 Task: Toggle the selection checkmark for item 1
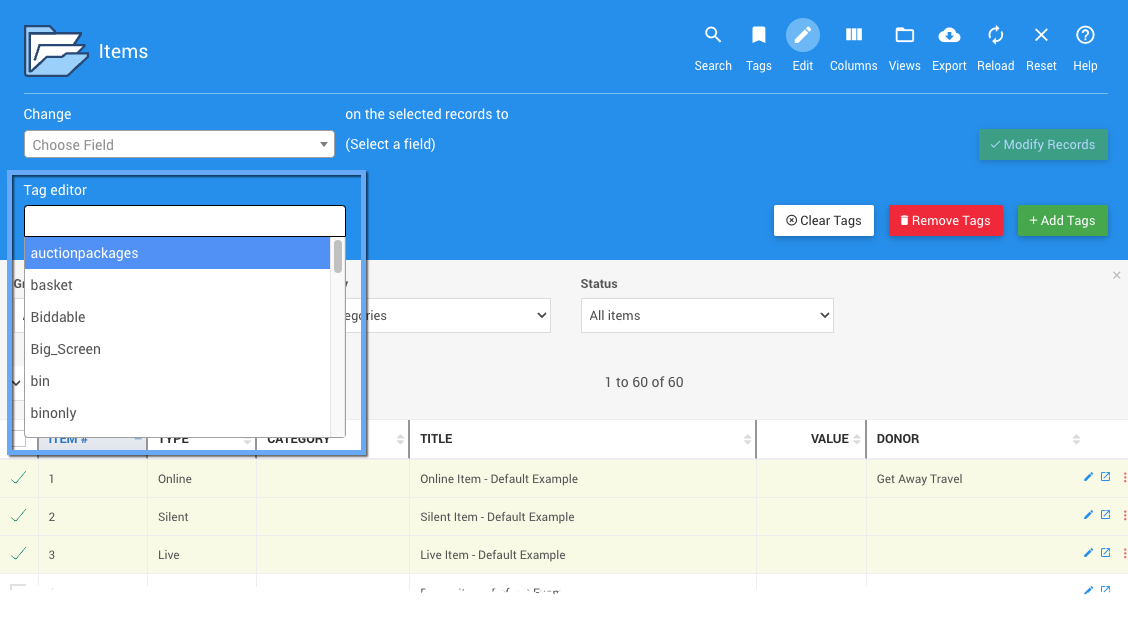point(19,478)
